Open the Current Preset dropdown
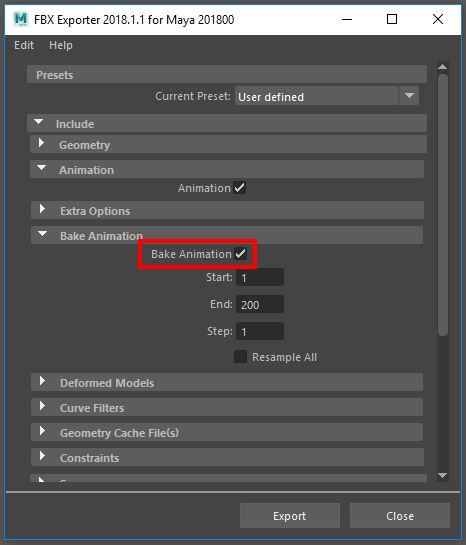This screenshot has height=545, width=466. (x=327, y=96)
